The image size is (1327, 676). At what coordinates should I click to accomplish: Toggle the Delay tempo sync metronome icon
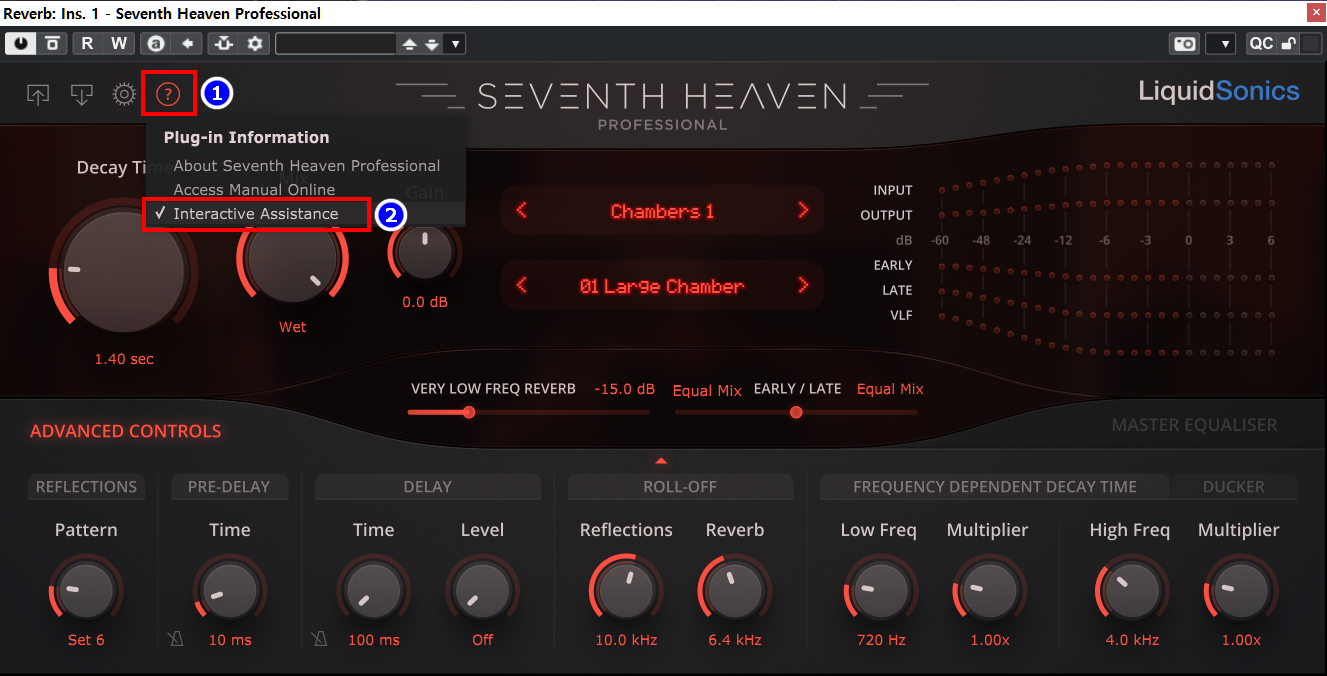[x=320, y=639]
